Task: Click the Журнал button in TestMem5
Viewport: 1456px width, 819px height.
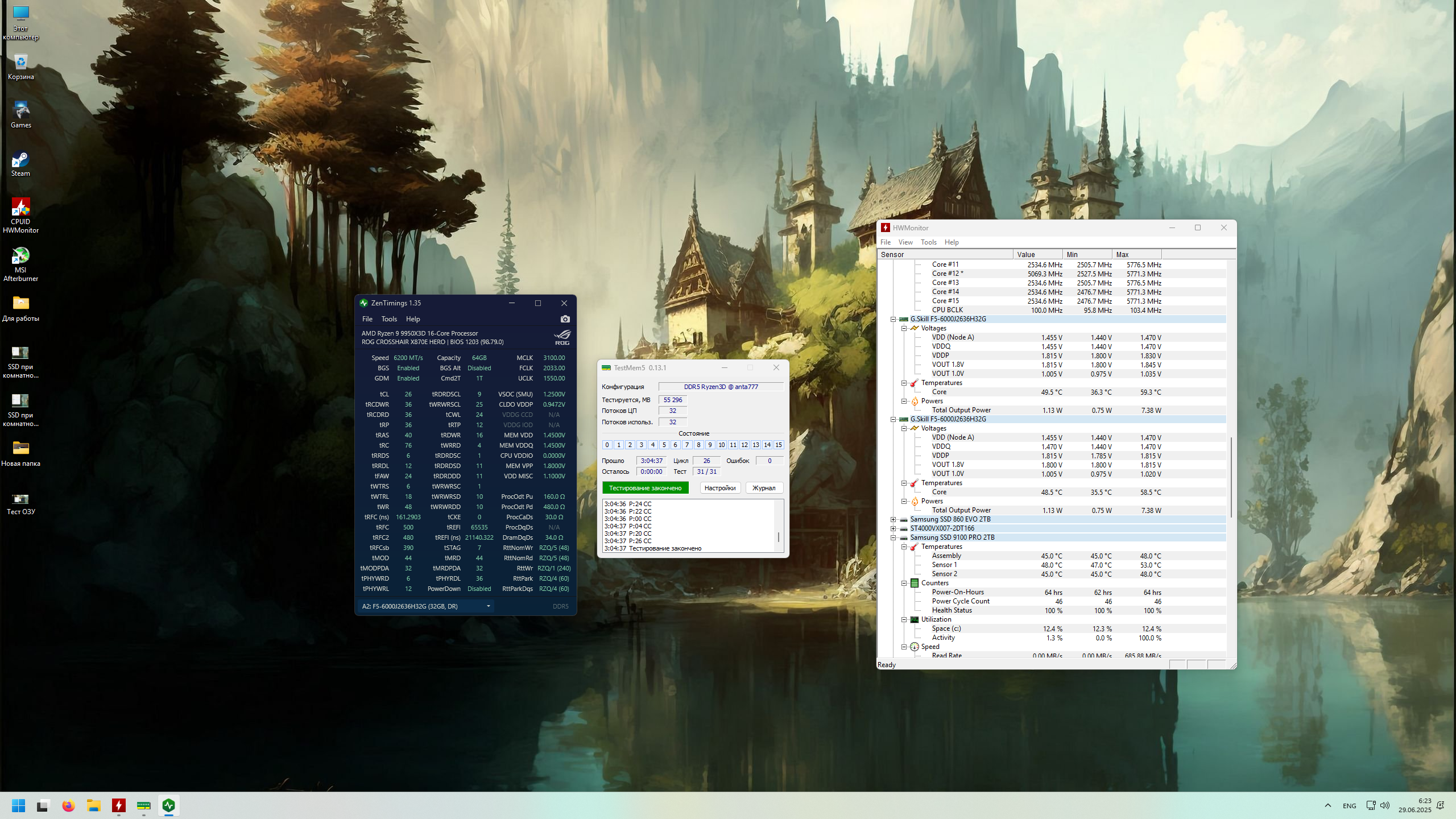Action: pos(764,488)
